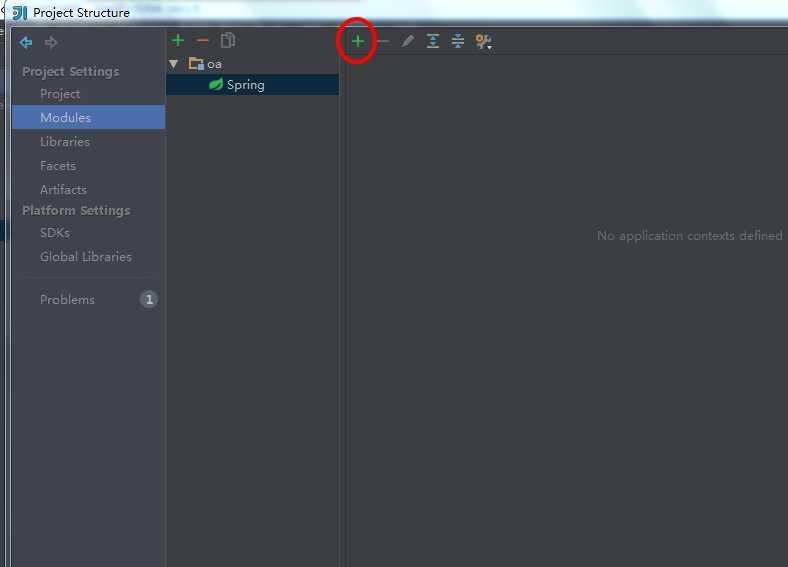
Task: Open the Project settings page
Action: click(60, 94)
